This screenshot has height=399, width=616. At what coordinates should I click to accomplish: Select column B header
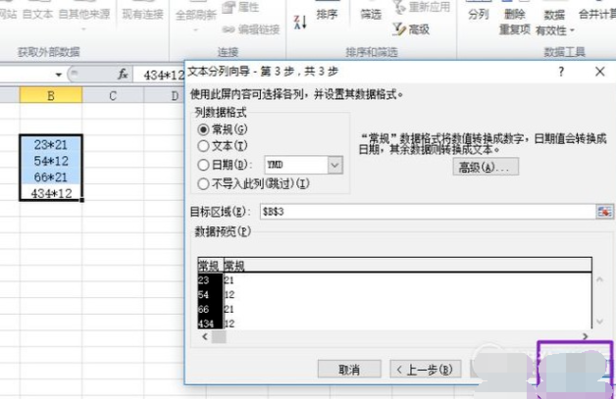(51, 95)
